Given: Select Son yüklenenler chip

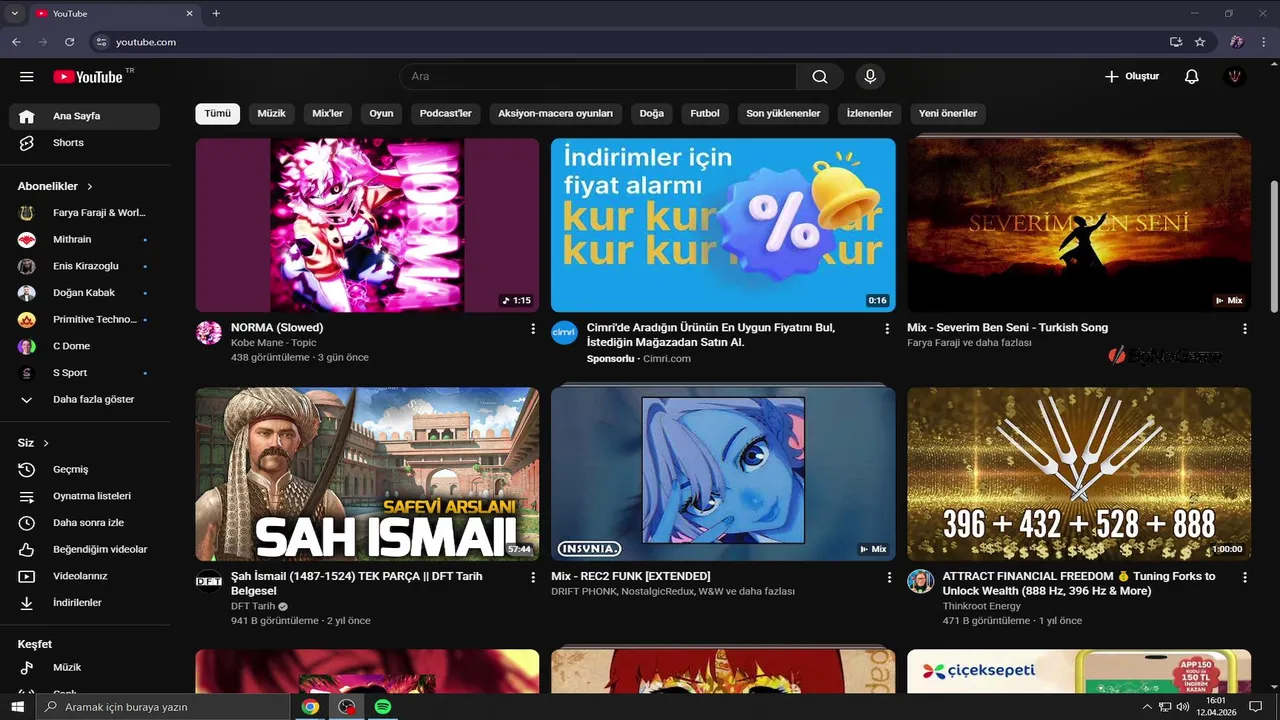Looking at the screenshot, I should [x=783, y=114].
